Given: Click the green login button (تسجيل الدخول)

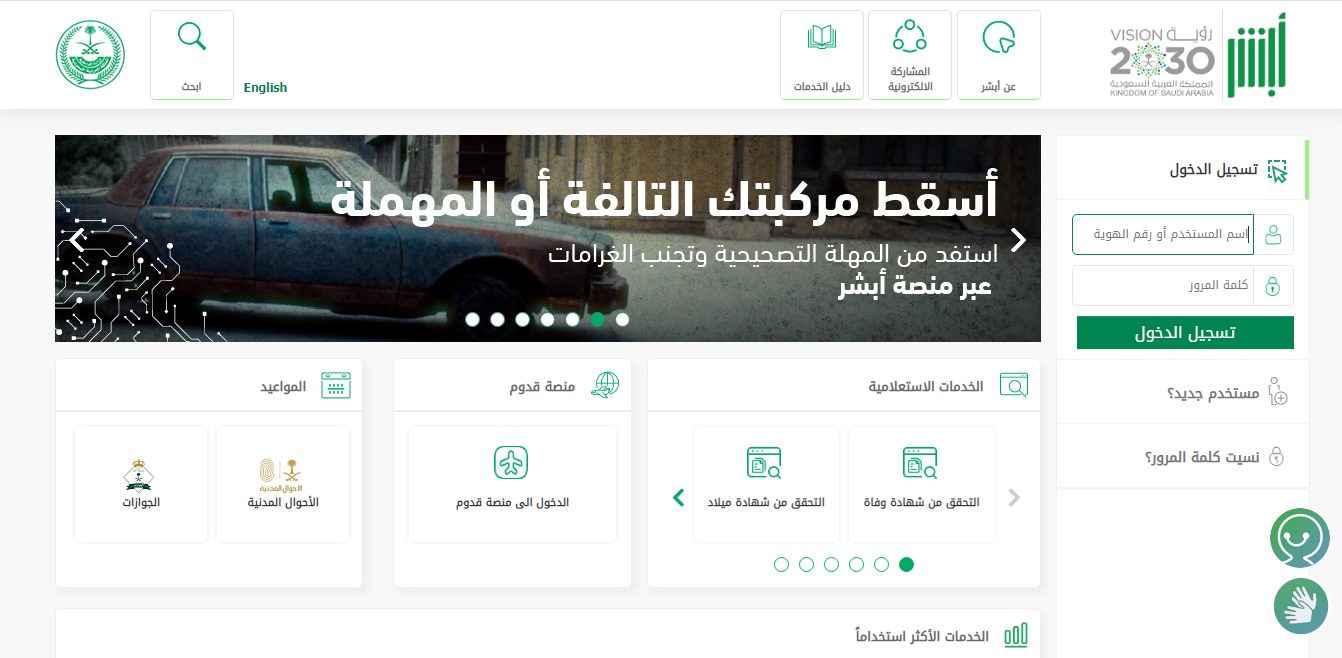Looking at the screenshot, I should click(x=1185, y=333).
